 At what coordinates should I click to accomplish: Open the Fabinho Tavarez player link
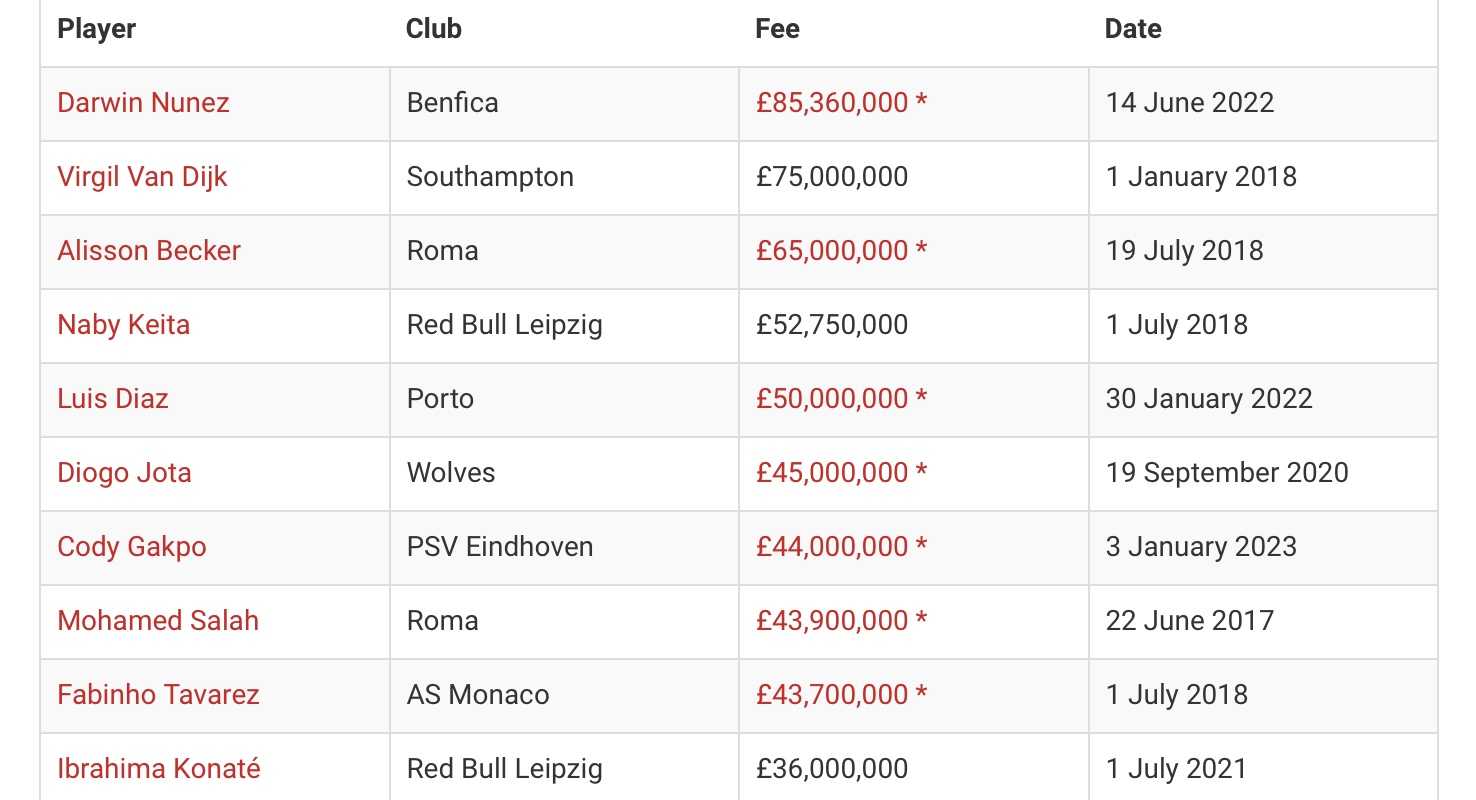[x=158, y=695]
